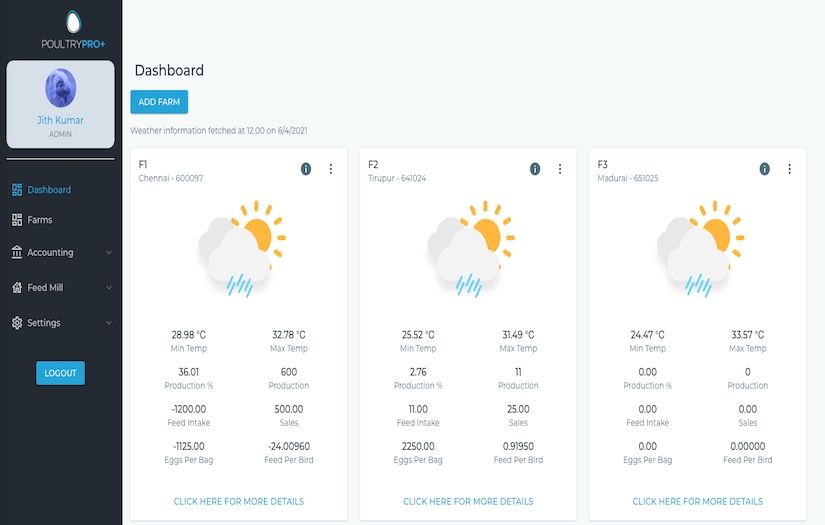Screen dimensions: 825x525
Task: Open the three-dot menu on F3 card
Action: coord(789,169)
